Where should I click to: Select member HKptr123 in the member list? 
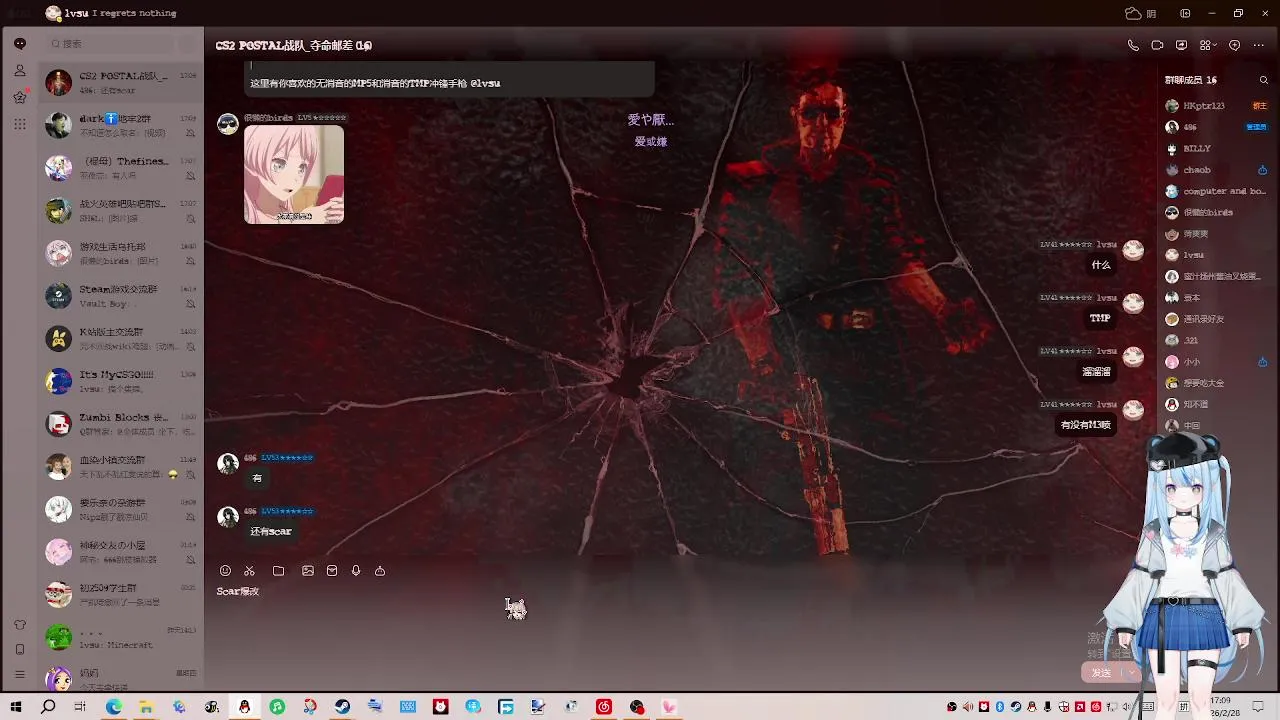[1216, 106]
